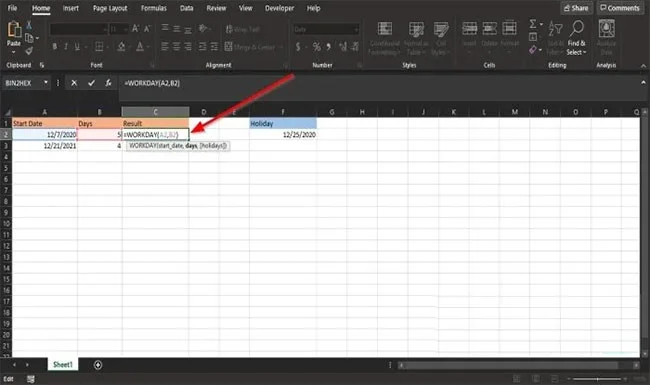Toggle Underline formatting
This screenshot has height=385, width=650.
coord(77,46)
